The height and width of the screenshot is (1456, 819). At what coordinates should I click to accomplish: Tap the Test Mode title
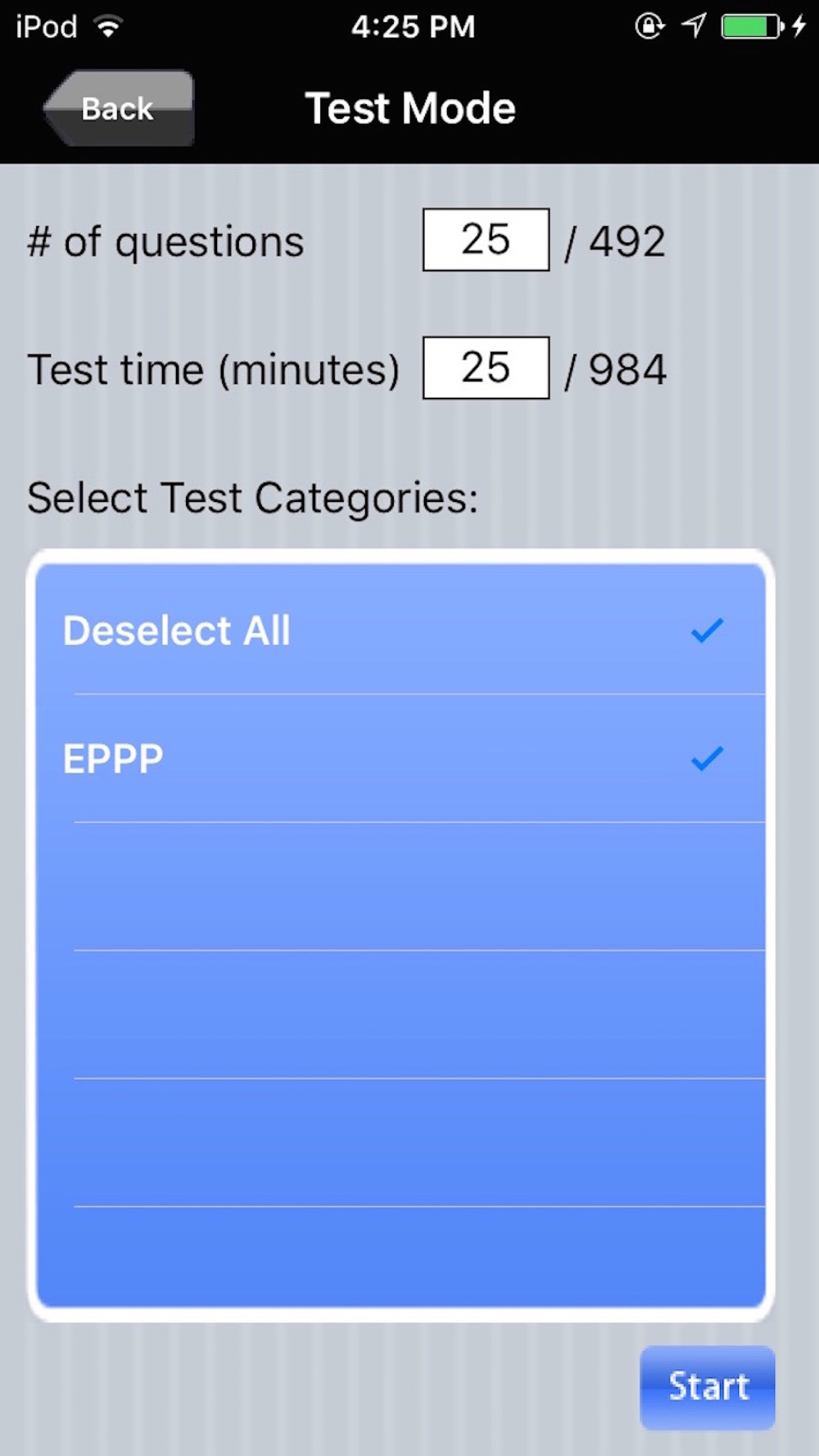(410, 108)
